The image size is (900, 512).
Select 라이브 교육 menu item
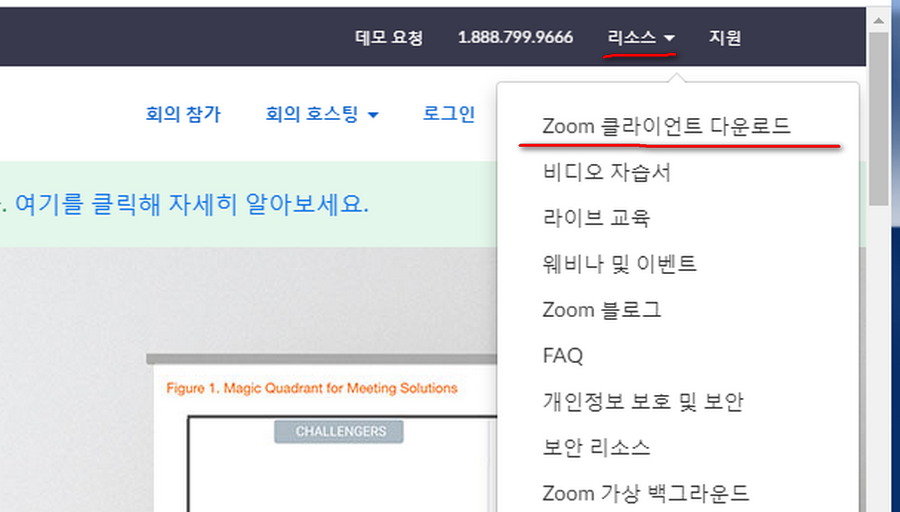click(x=596, y=218)
